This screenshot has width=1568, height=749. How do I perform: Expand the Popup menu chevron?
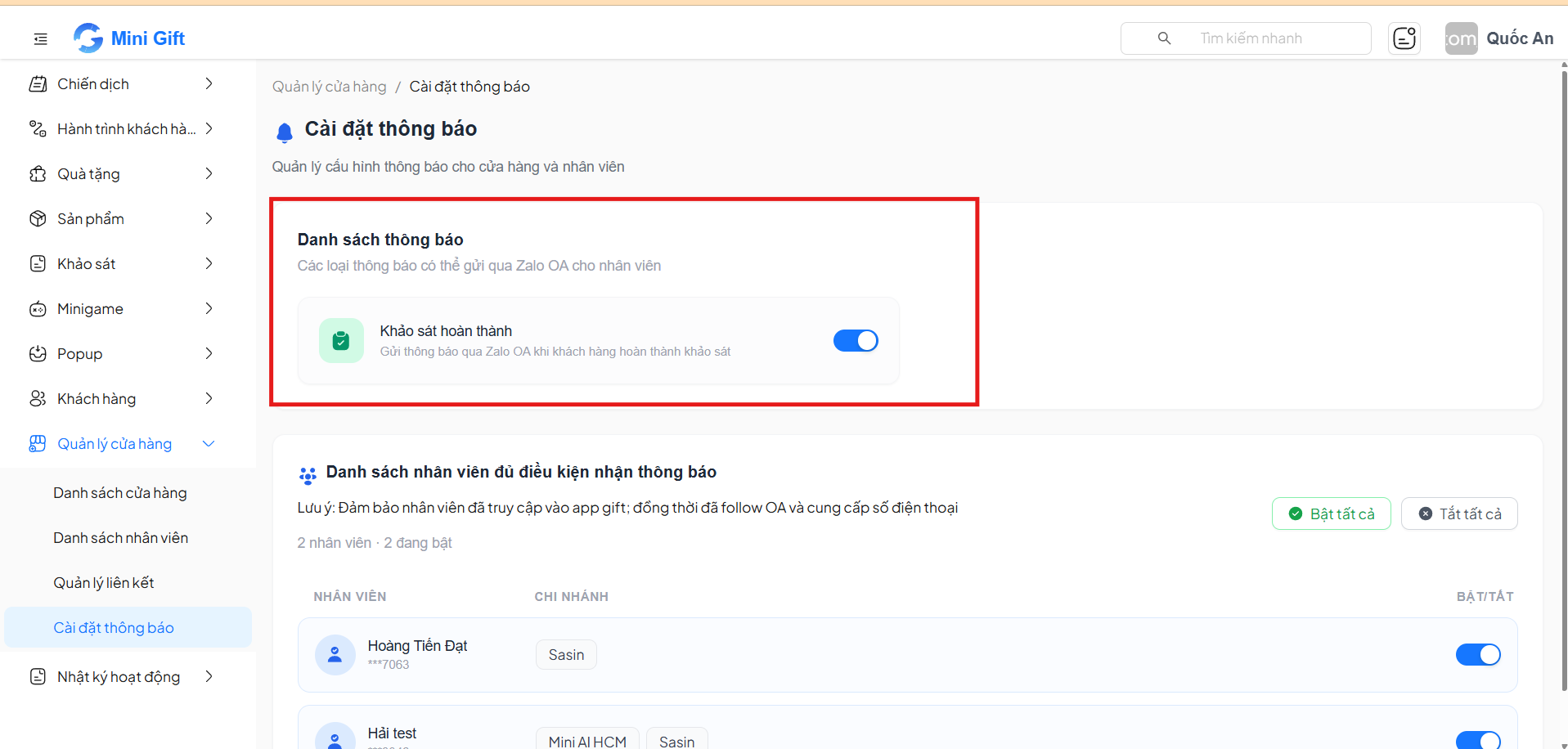[x=209, y=353]
